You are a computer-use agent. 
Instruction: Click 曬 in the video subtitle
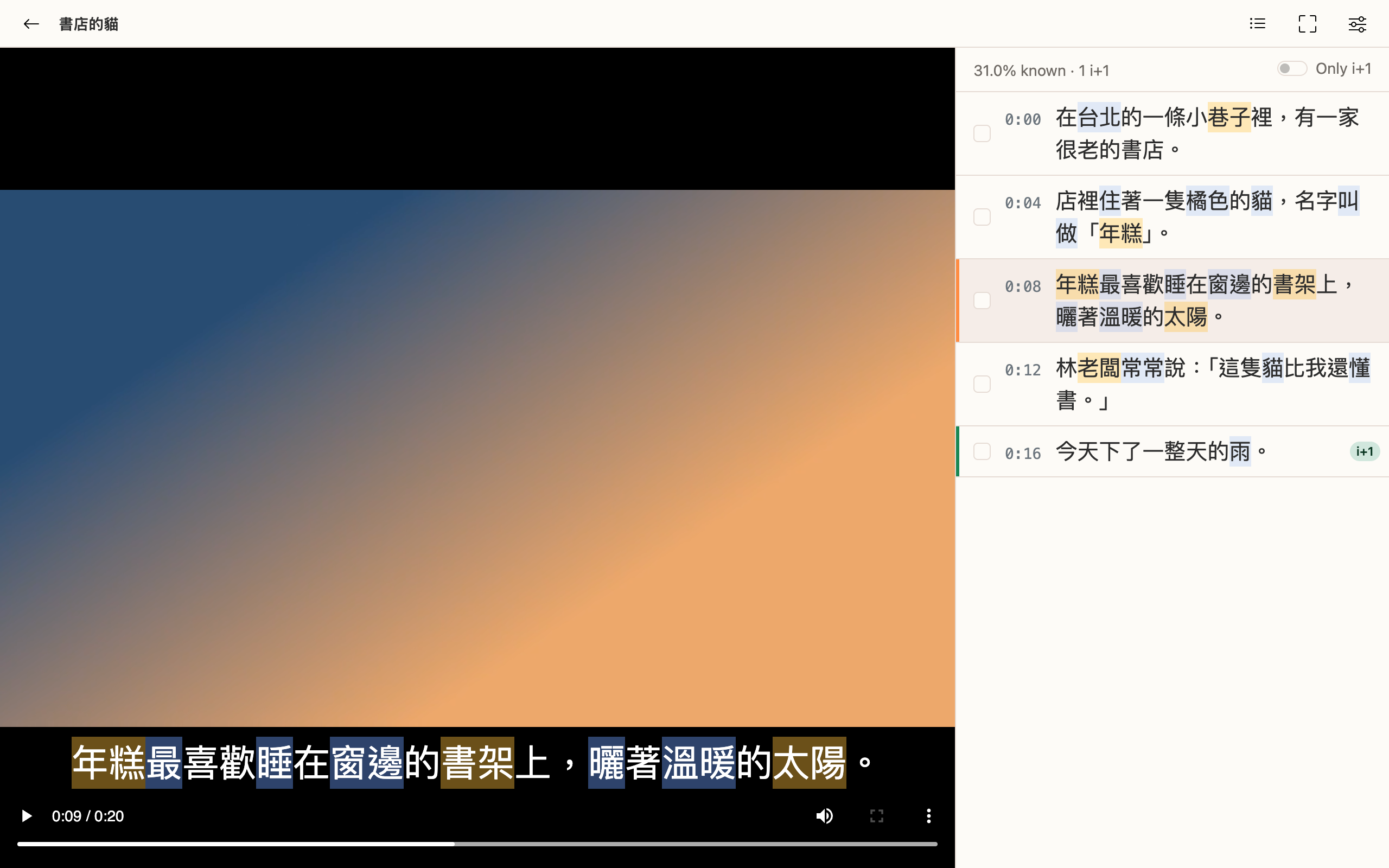(x=607, y=762)
